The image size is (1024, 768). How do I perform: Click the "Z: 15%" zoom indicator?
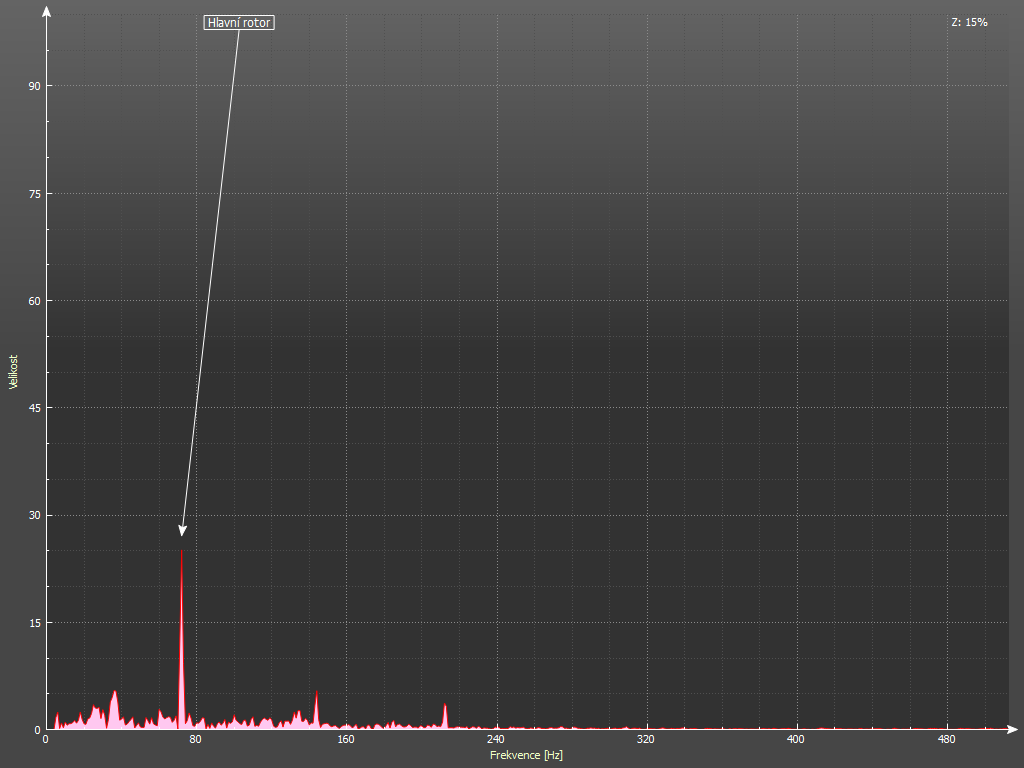969,22
